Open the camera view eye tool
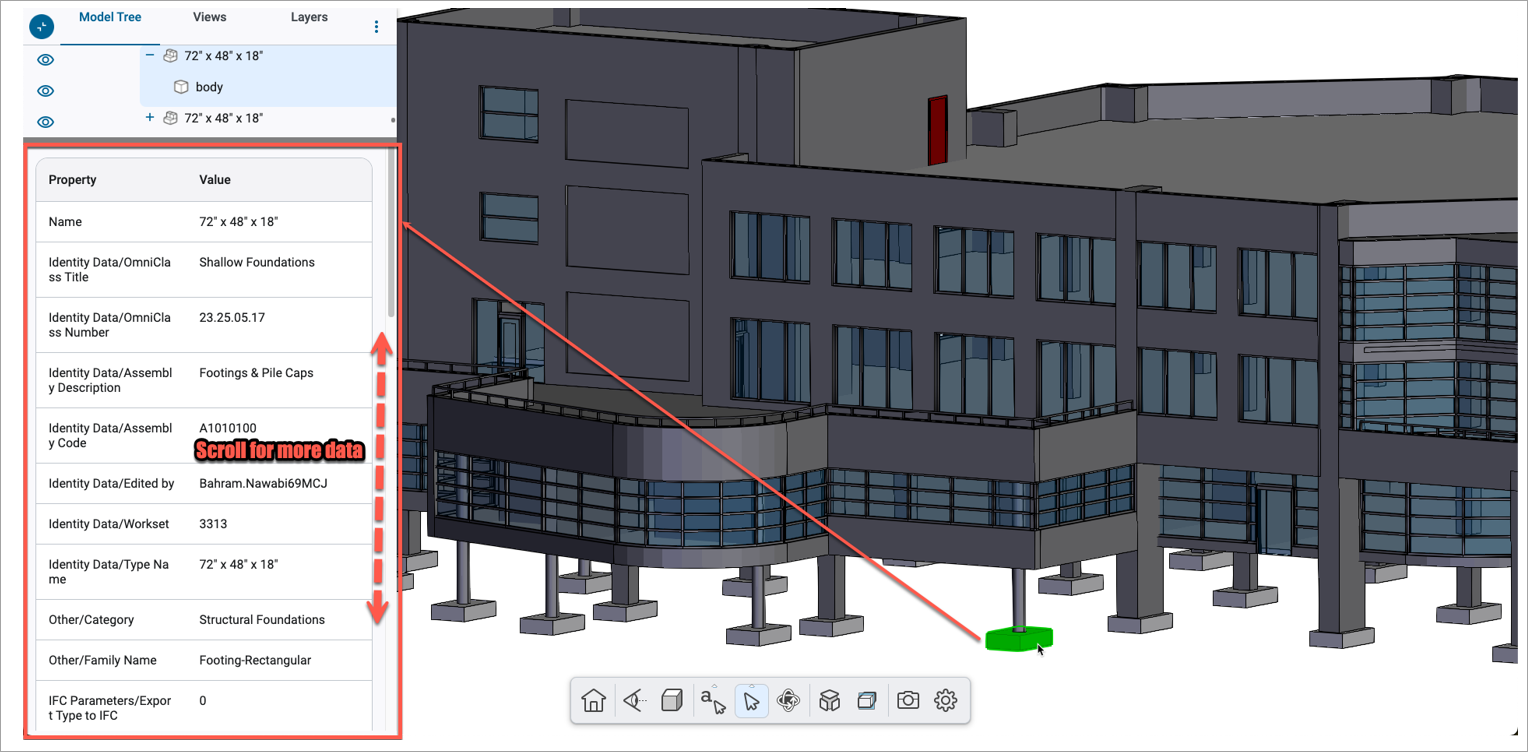 [x=633, y=700]
